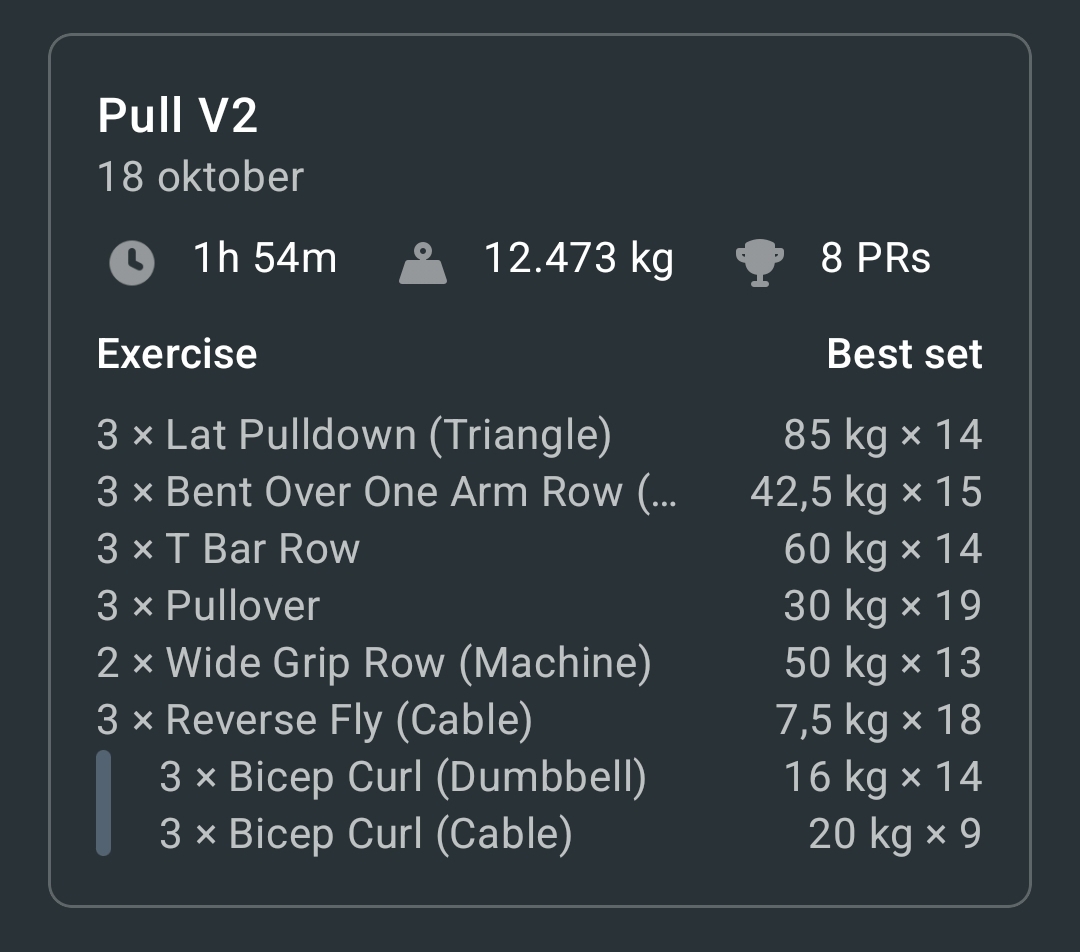1080x952 pixels.
Task: Click Bicep Curl (Dumbbell) in the superset
Action: [x=404, y=776]
